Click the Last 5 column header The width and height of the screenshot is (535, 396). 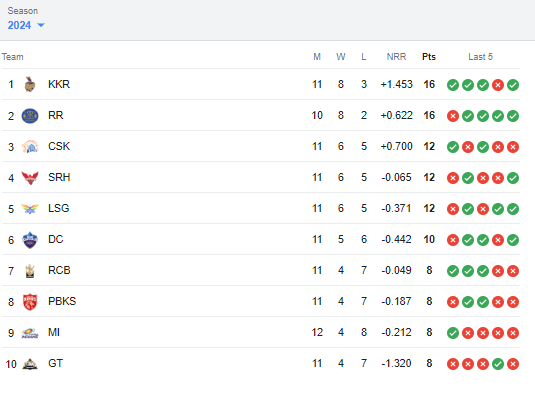pos(480,57)
